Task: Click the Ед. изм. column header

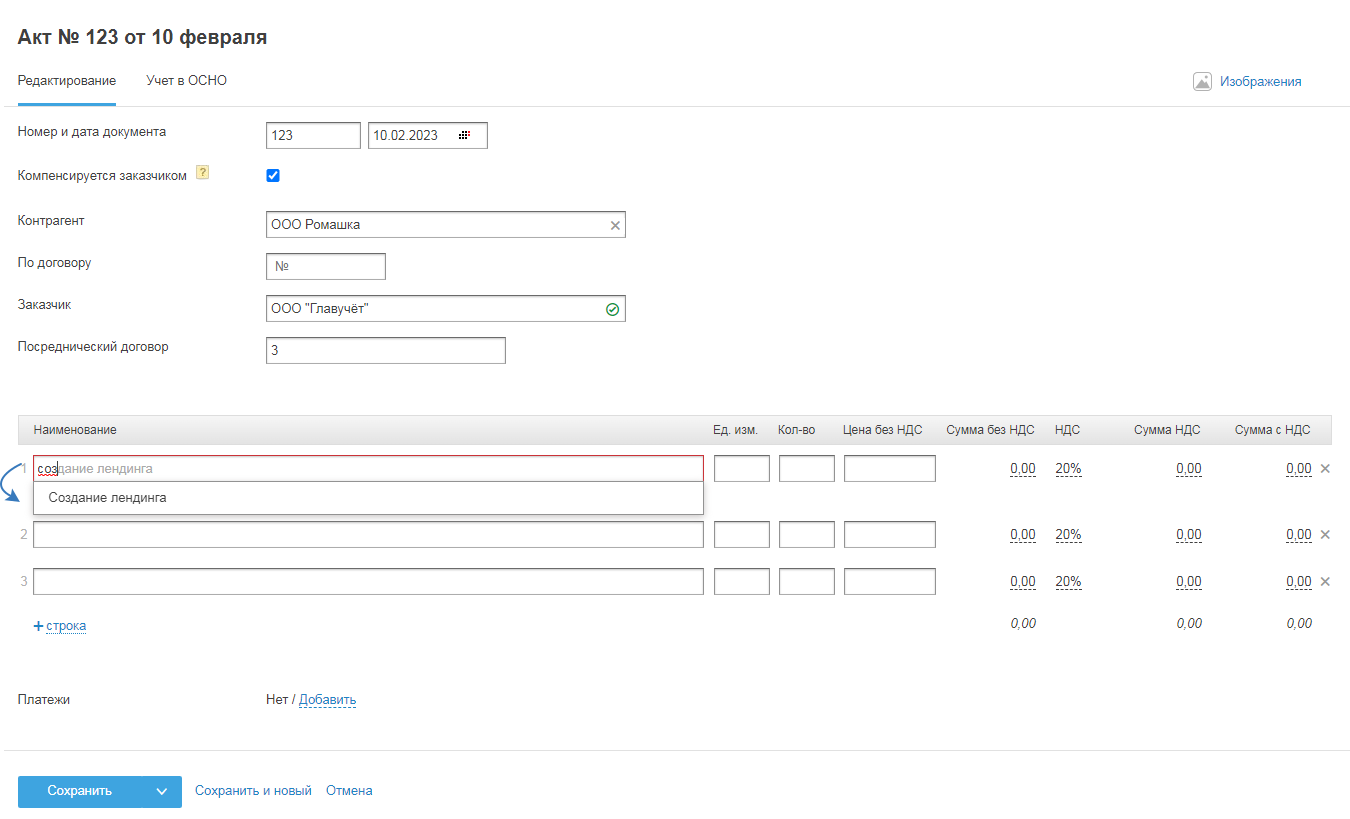Action: tap(736, 430)
